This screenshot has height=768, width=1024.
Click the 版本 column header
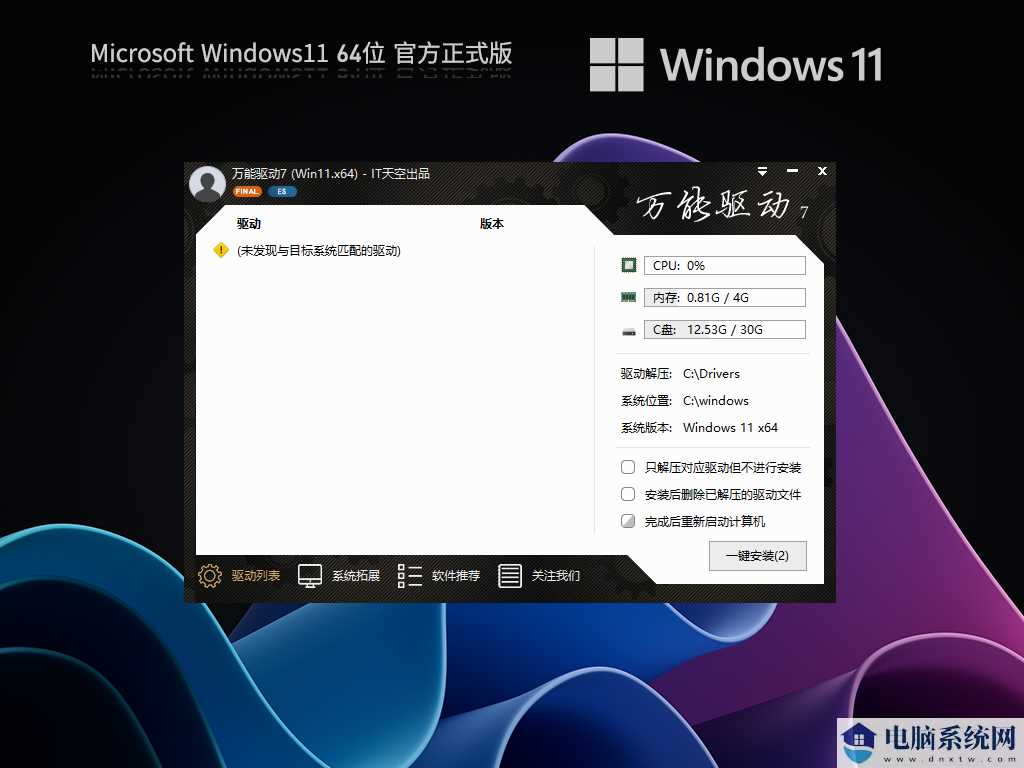click(492, 223)
